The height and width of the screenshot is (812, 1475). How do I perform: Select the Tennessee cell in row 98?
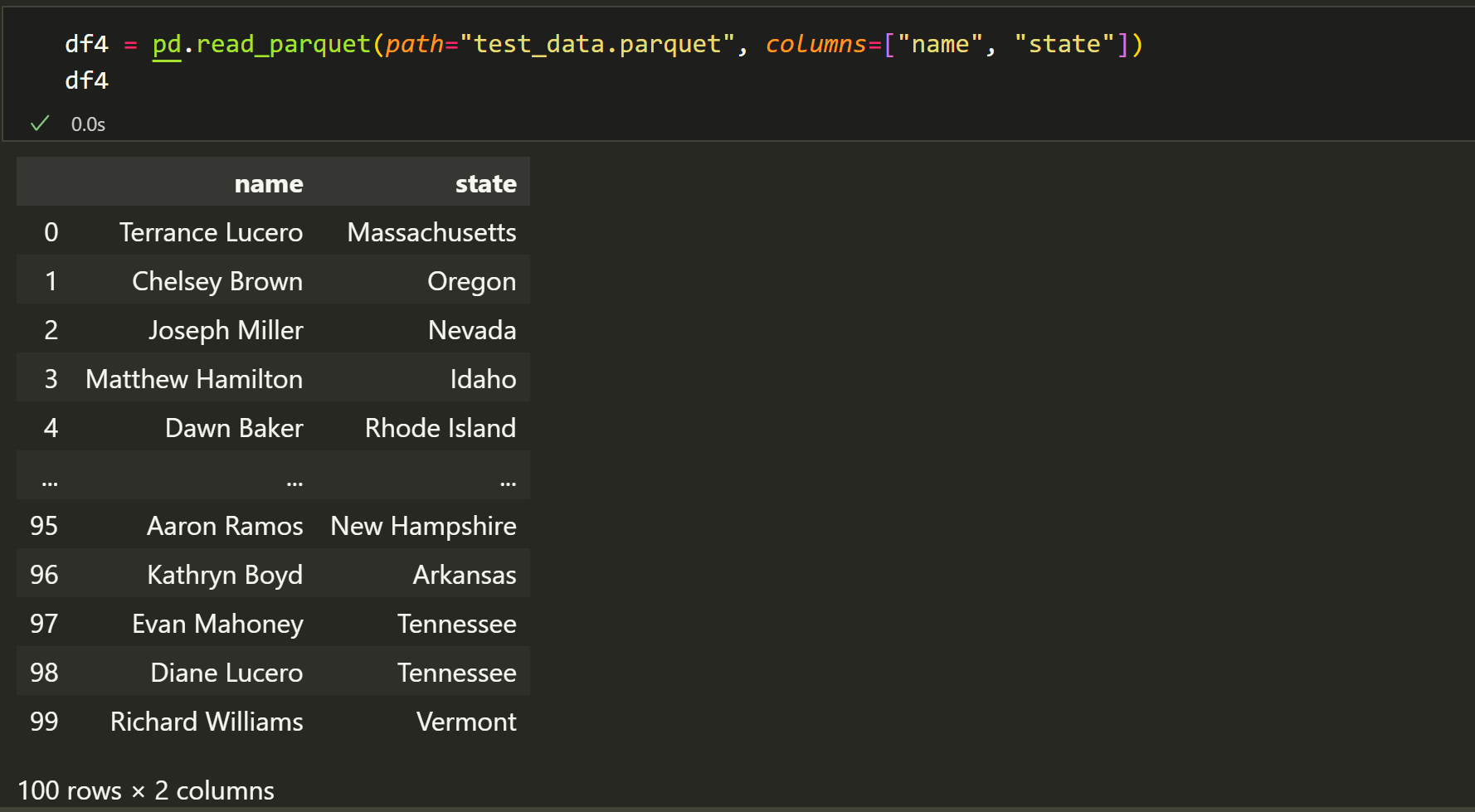click(x=456, y=673)
